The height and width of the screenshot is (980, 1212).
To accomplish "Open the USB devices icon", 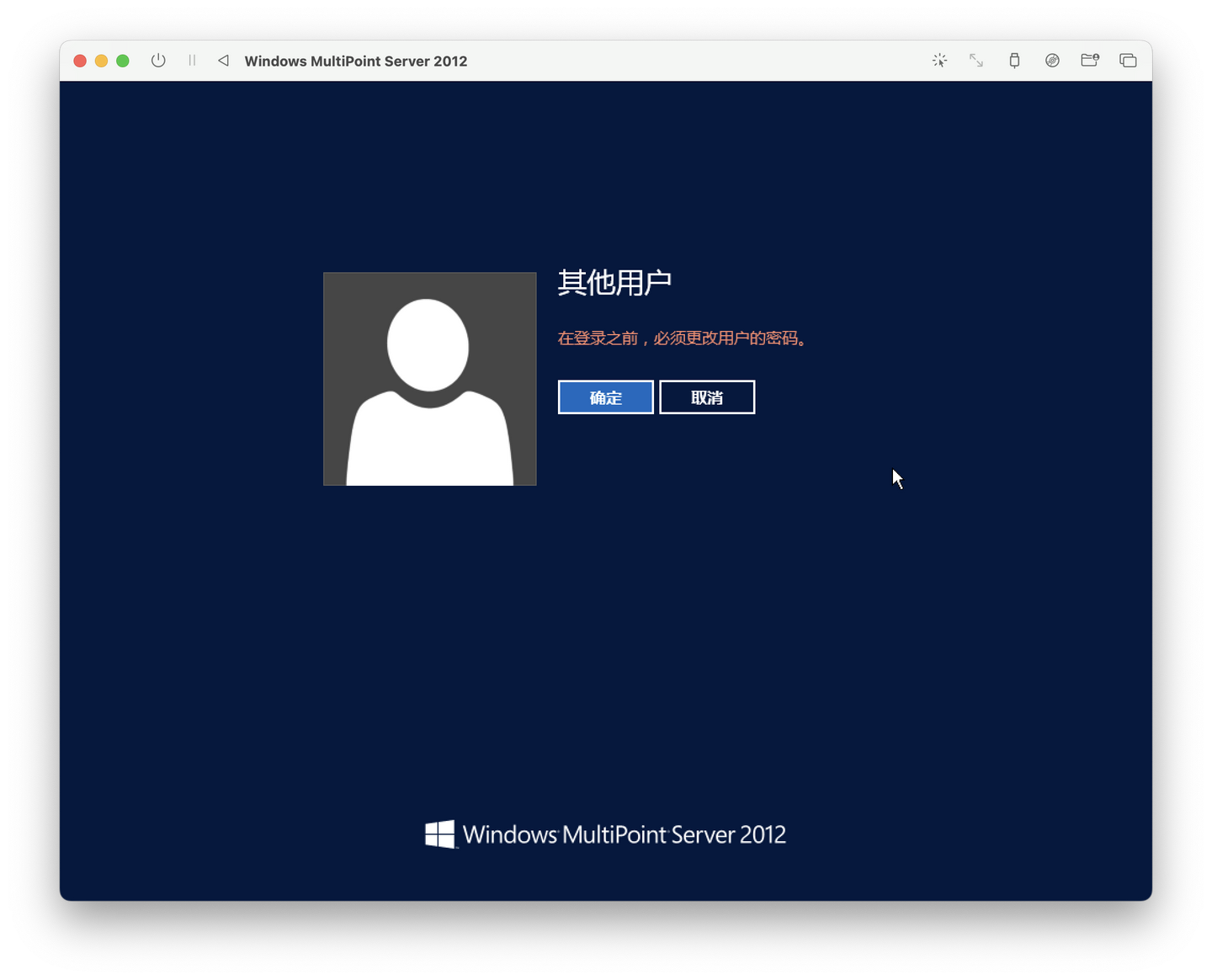I will tap(1014, 61).
